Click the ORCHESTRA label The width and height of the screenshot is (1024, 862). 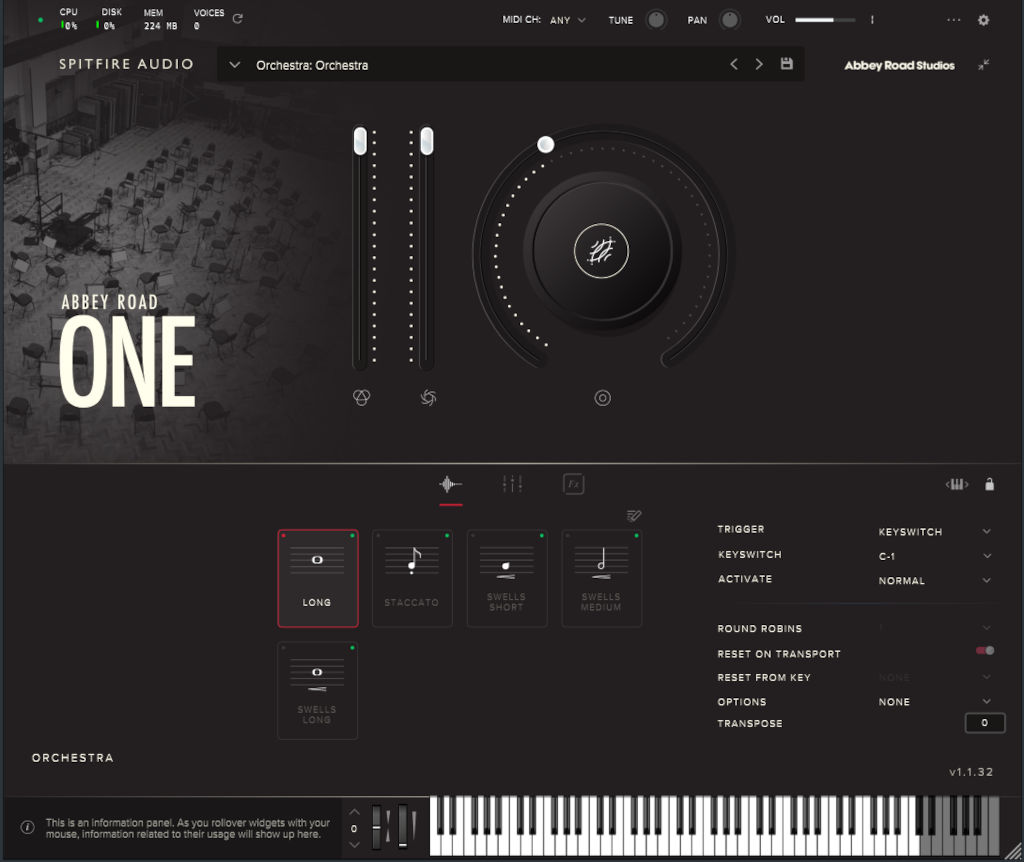72,758
